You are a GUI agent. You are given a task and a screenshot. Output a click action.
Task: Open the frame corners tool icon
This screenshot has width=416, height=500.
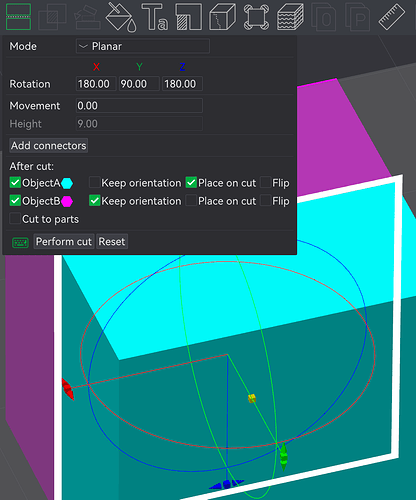[256, 17]
